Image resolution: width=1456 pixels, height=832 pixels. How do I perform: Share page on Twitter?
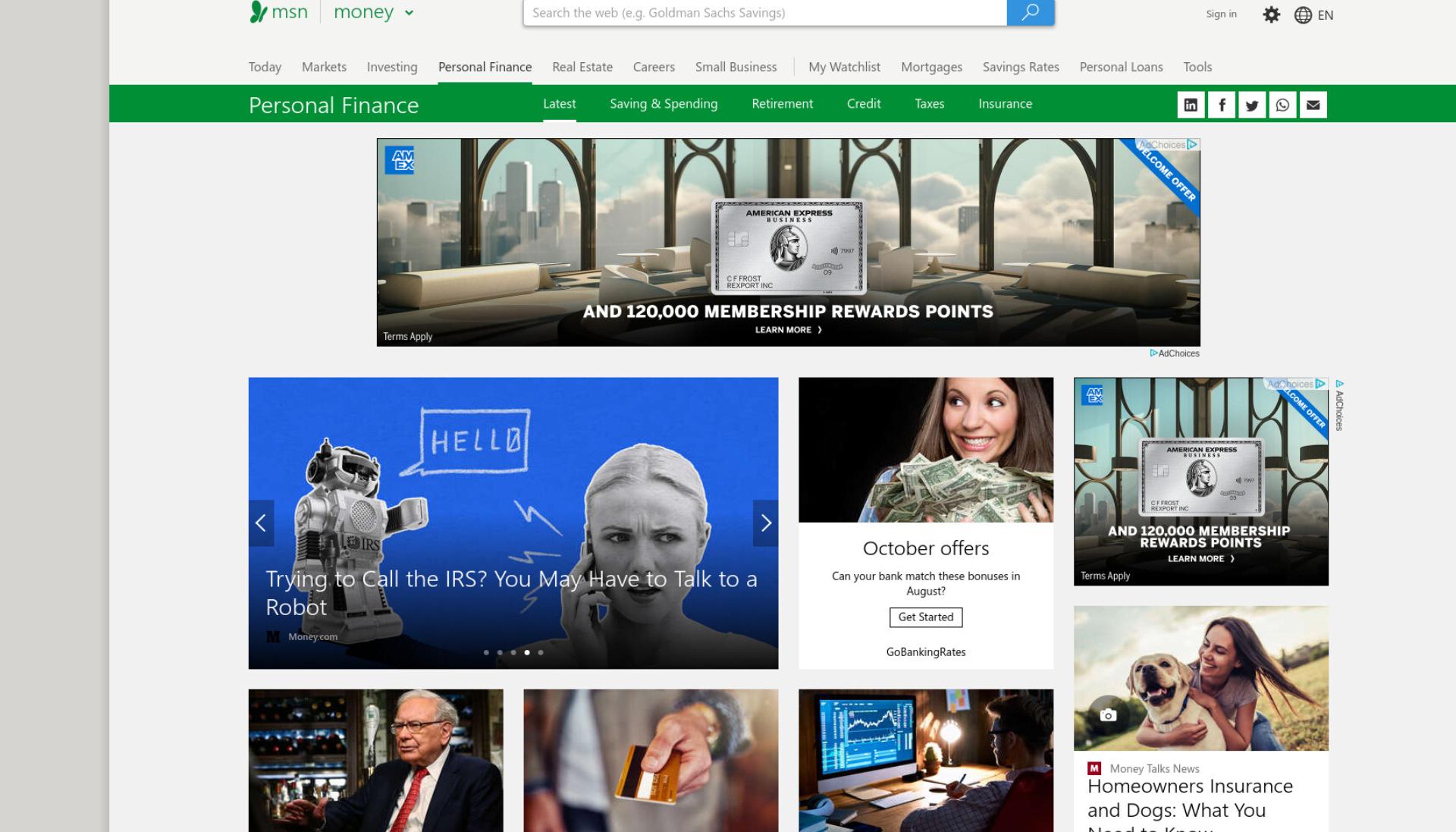(1252, 105)
